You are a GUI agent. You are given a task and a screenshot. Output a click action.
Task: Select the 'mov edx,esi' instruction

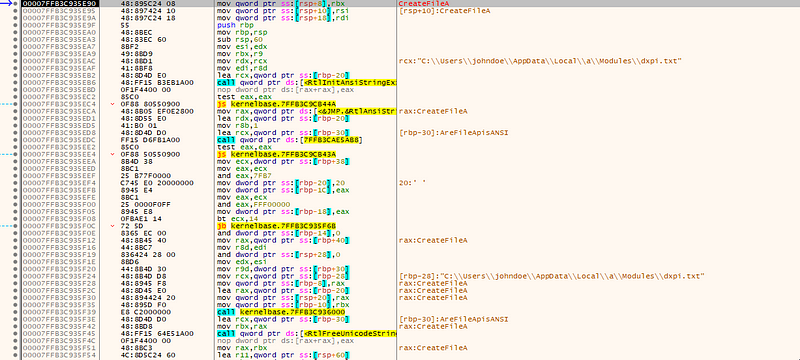point(238,262)
